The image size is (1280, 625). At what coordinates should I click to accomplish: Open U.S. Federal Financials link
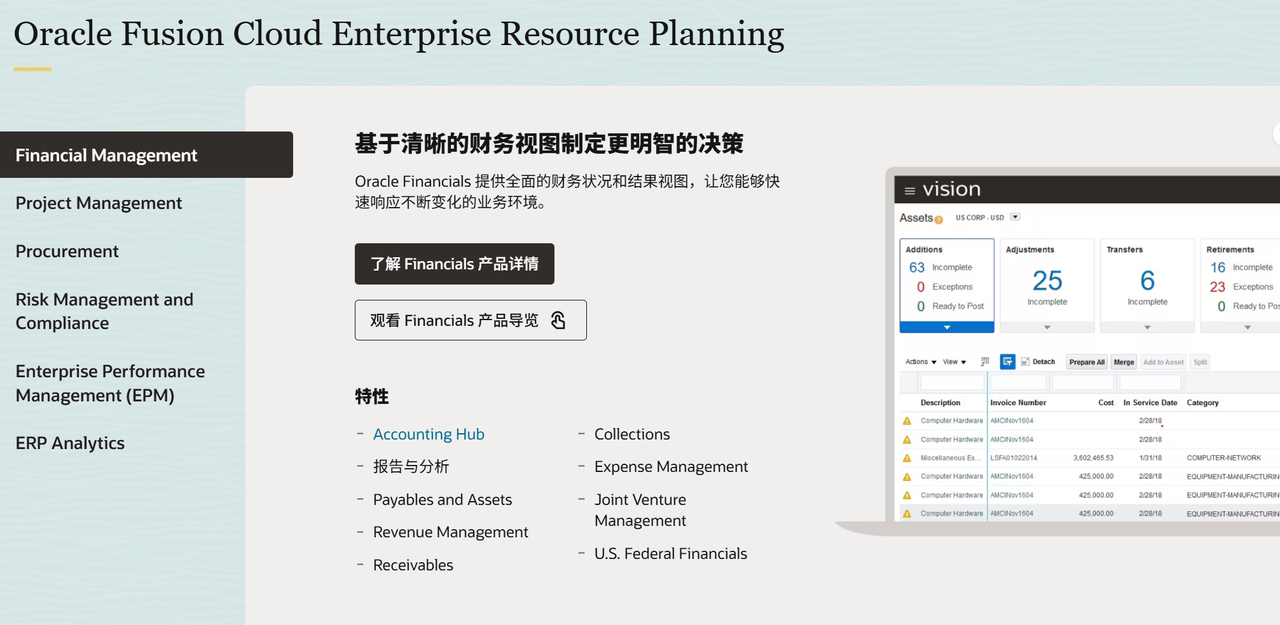(x=671, y=553)
